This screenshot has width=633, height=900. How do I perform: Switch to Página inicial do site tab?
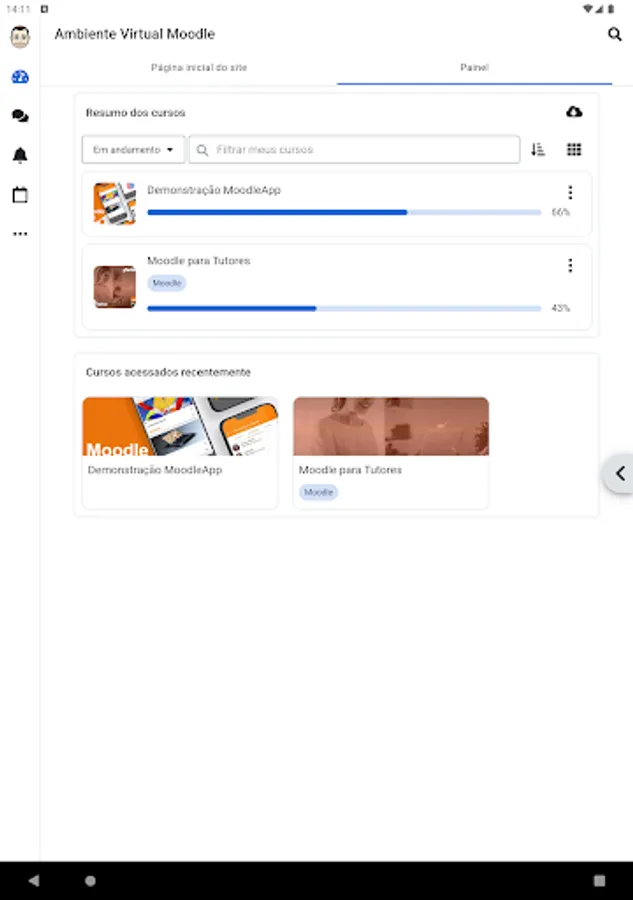pos(199,68)
